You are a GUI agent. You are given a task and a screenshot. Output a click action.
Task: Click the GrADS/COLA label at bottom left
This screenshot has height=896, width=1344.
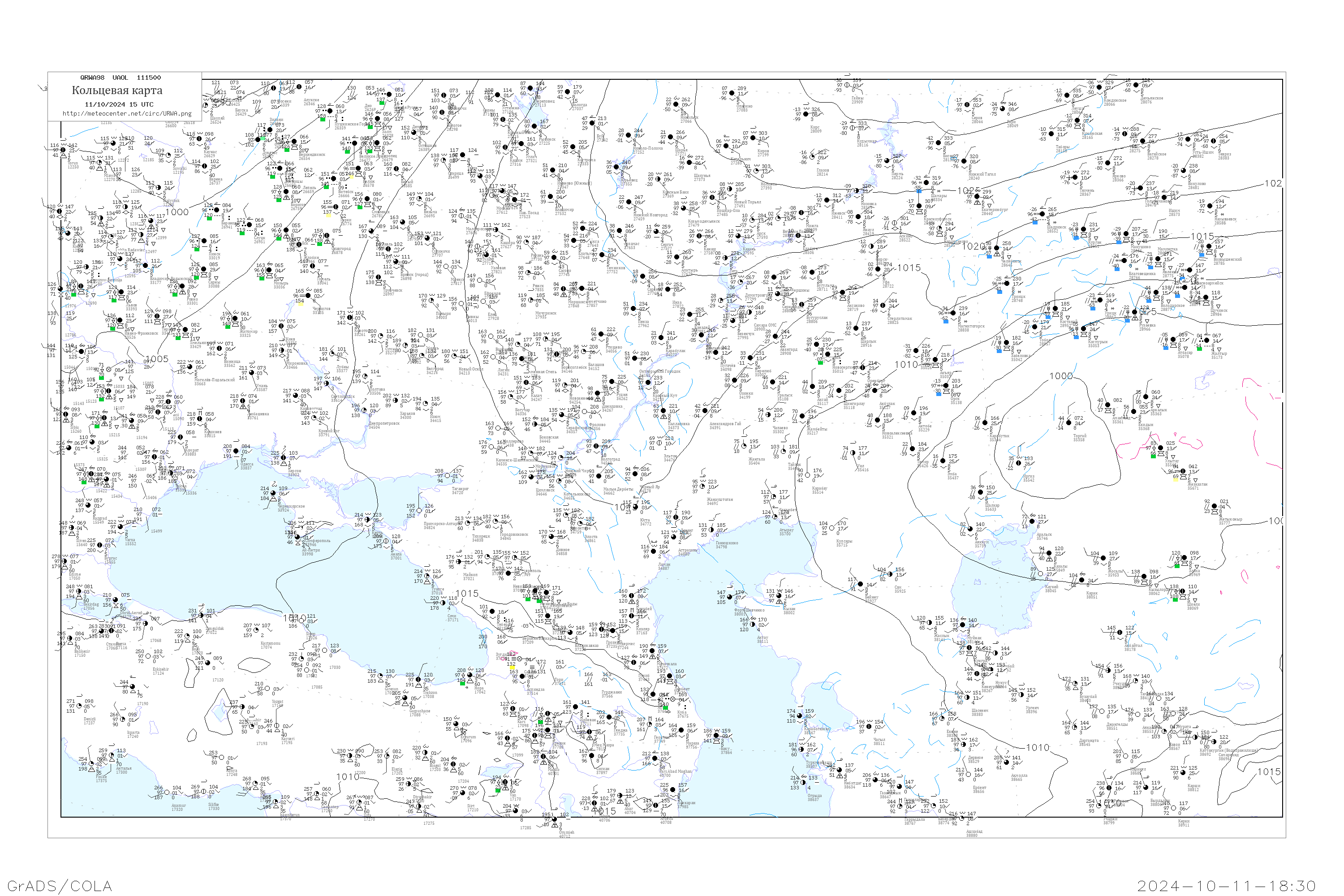60,885
